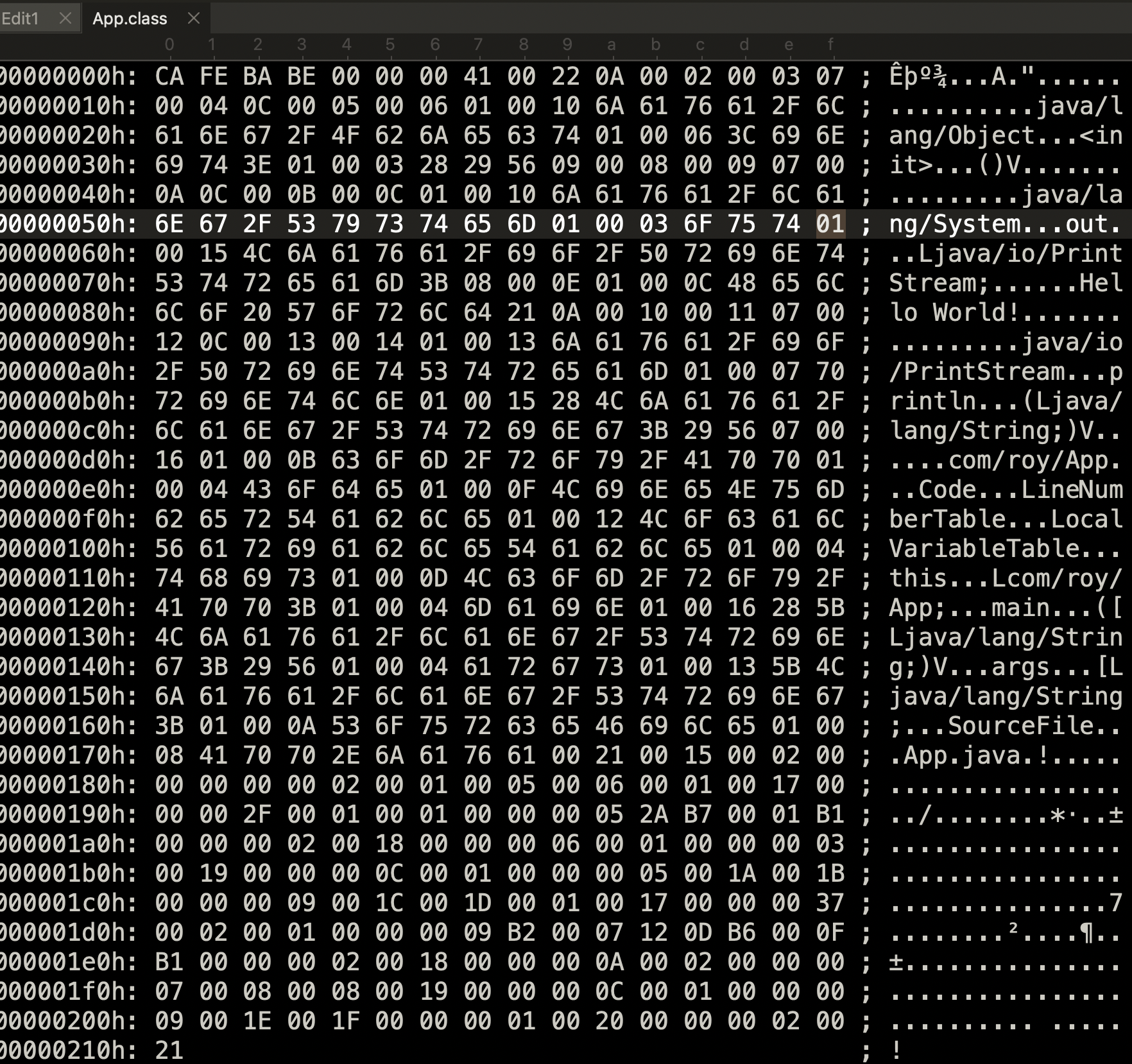Click the final 21 byte at 00000210h
1132x1064 pixels.
169,1051
